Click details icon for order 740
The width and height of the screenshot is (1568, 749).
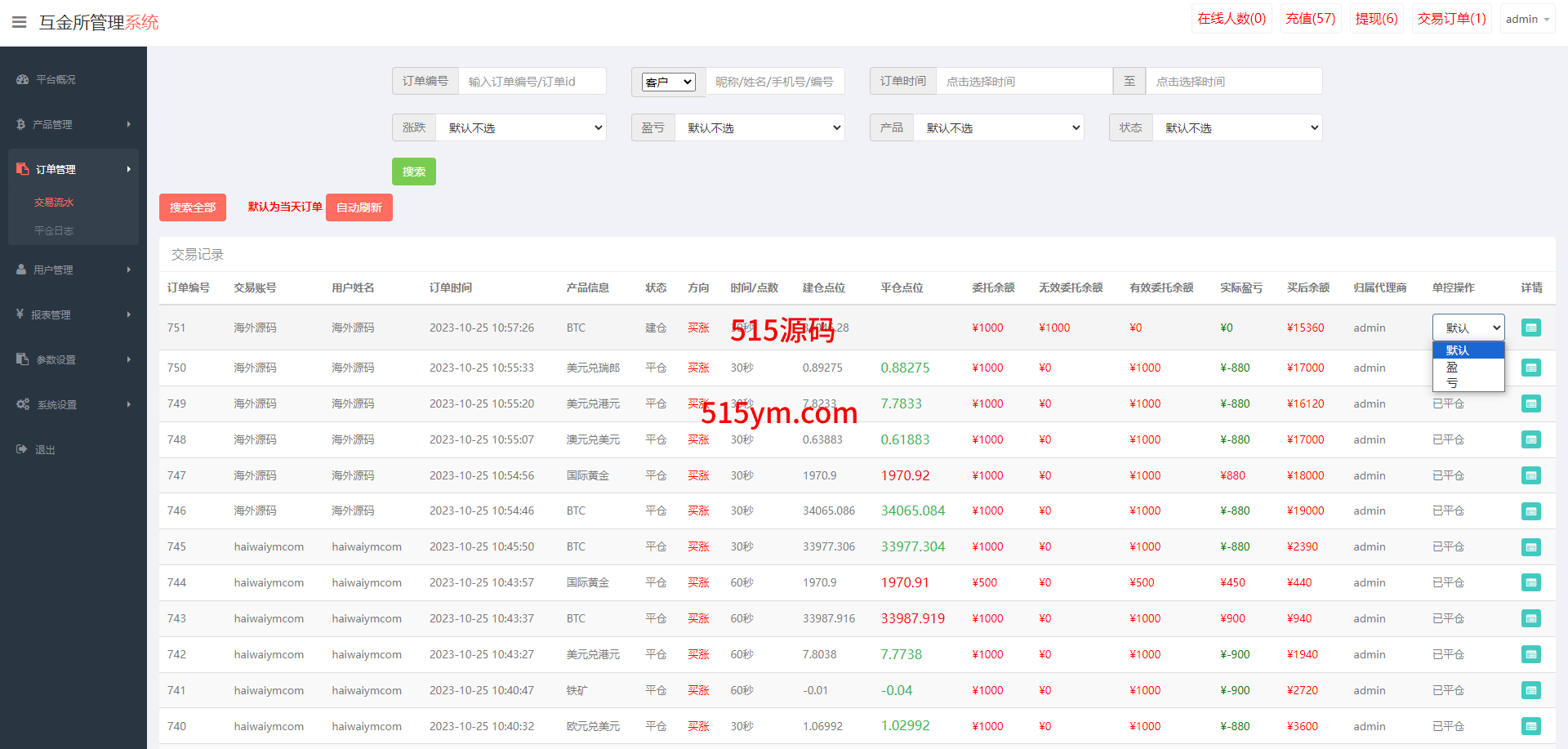[x=1530, y=726]
